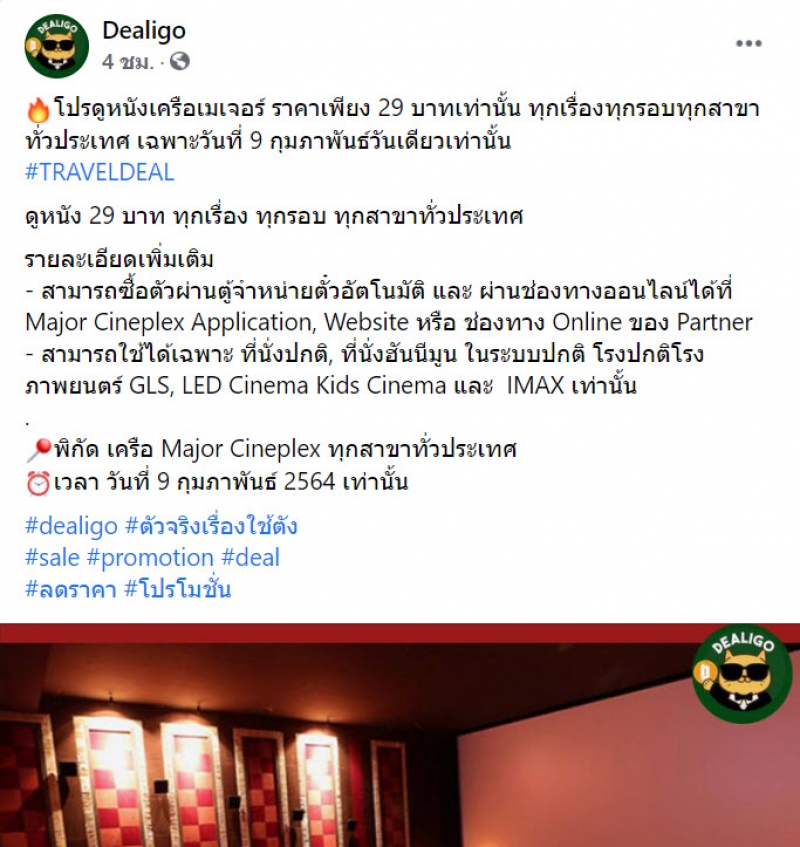The image size is (800, 847).
Task: Click the #sale hashtag
Action: coord(52,557)
